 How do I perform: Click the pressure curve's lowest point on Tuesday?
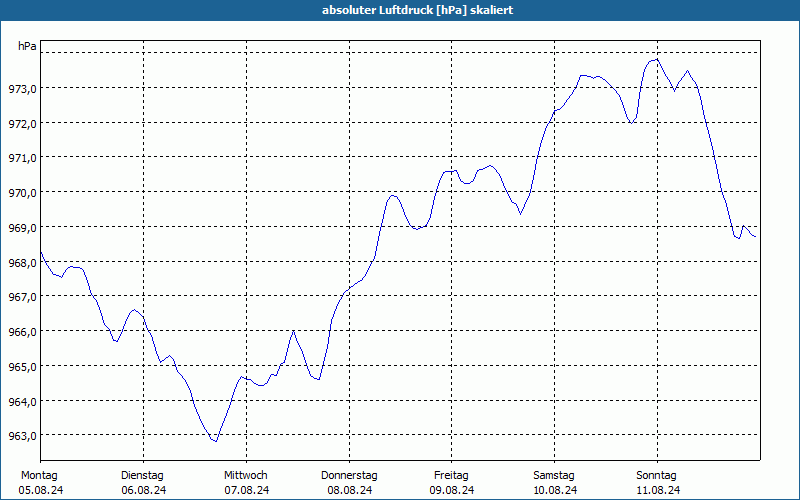coord(216,441)
